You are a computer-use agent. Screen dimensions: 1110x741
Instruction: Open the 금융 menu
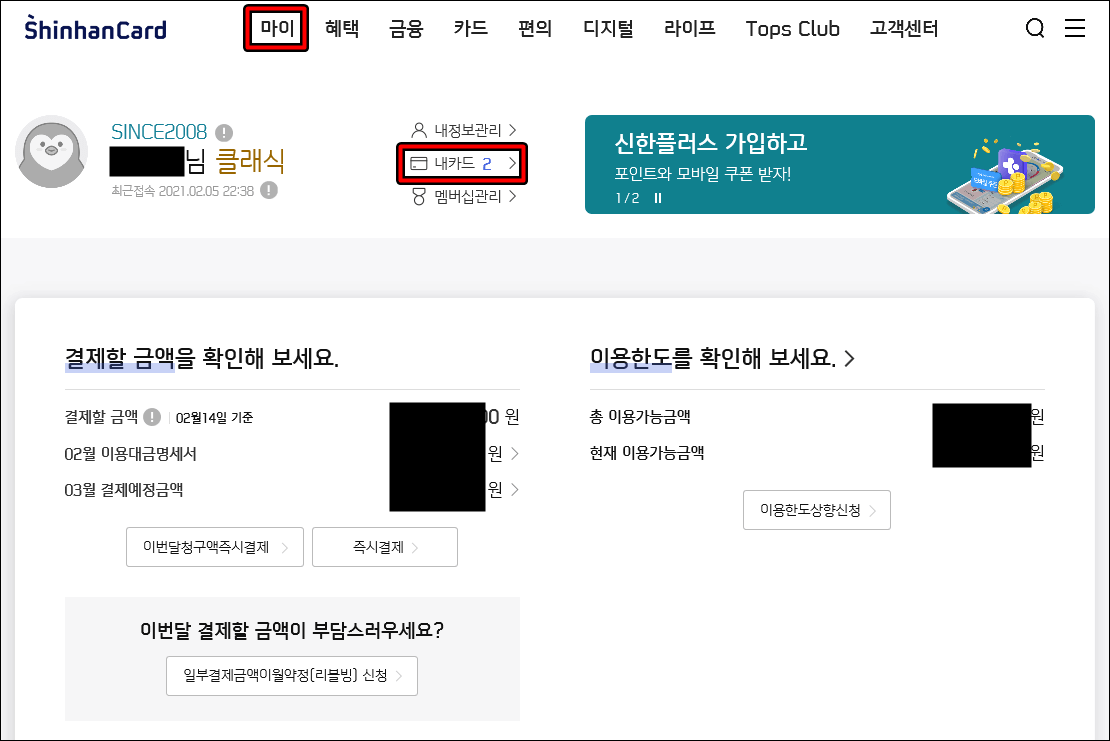[x=406, y=28]
